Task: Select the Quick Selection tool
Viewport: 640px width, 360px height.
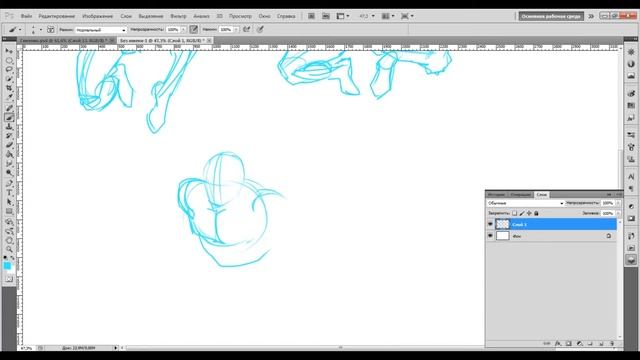Action: click(x=9, y=79)
